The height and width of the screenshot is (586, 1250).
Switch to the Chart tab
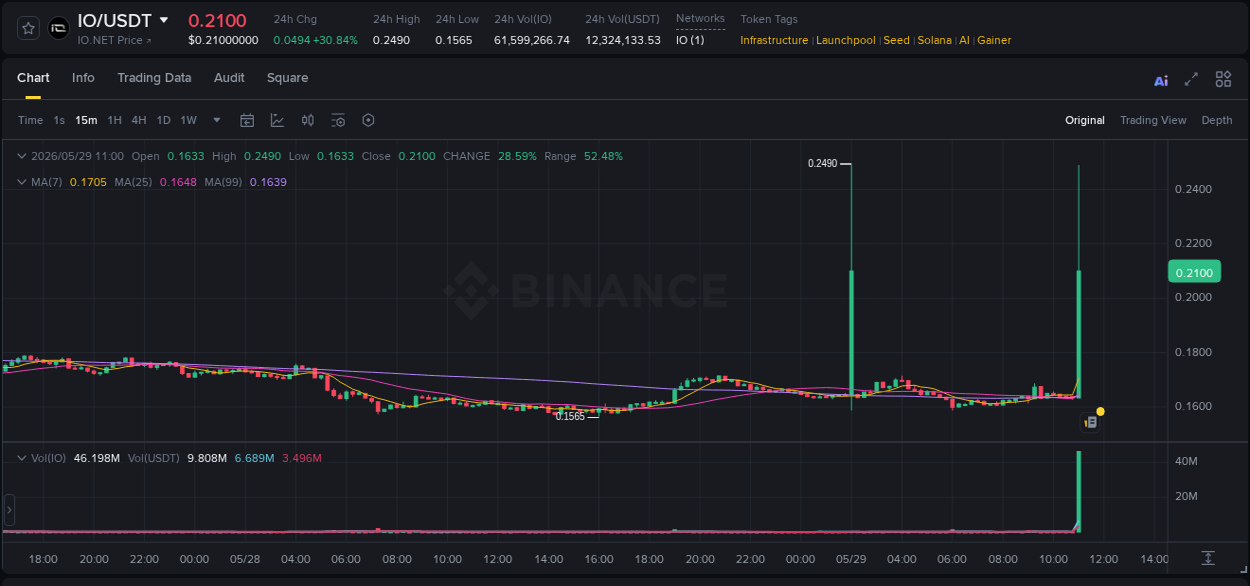[33, 78]
